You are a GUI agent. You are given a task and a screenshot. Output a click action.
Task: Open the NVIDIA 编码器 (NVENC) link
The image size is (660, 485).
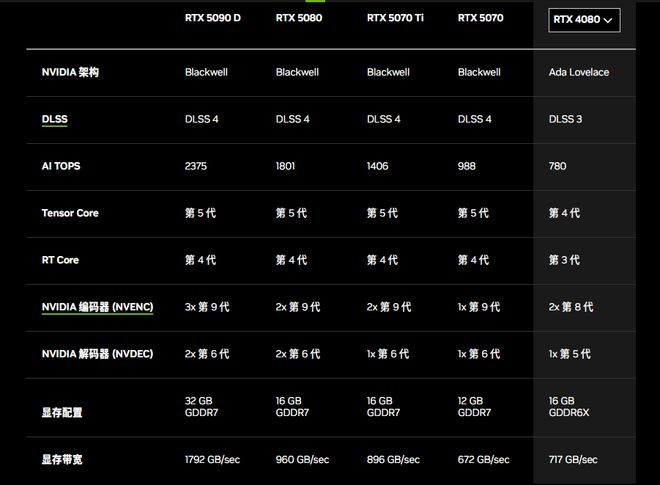[x=97, y=307]
